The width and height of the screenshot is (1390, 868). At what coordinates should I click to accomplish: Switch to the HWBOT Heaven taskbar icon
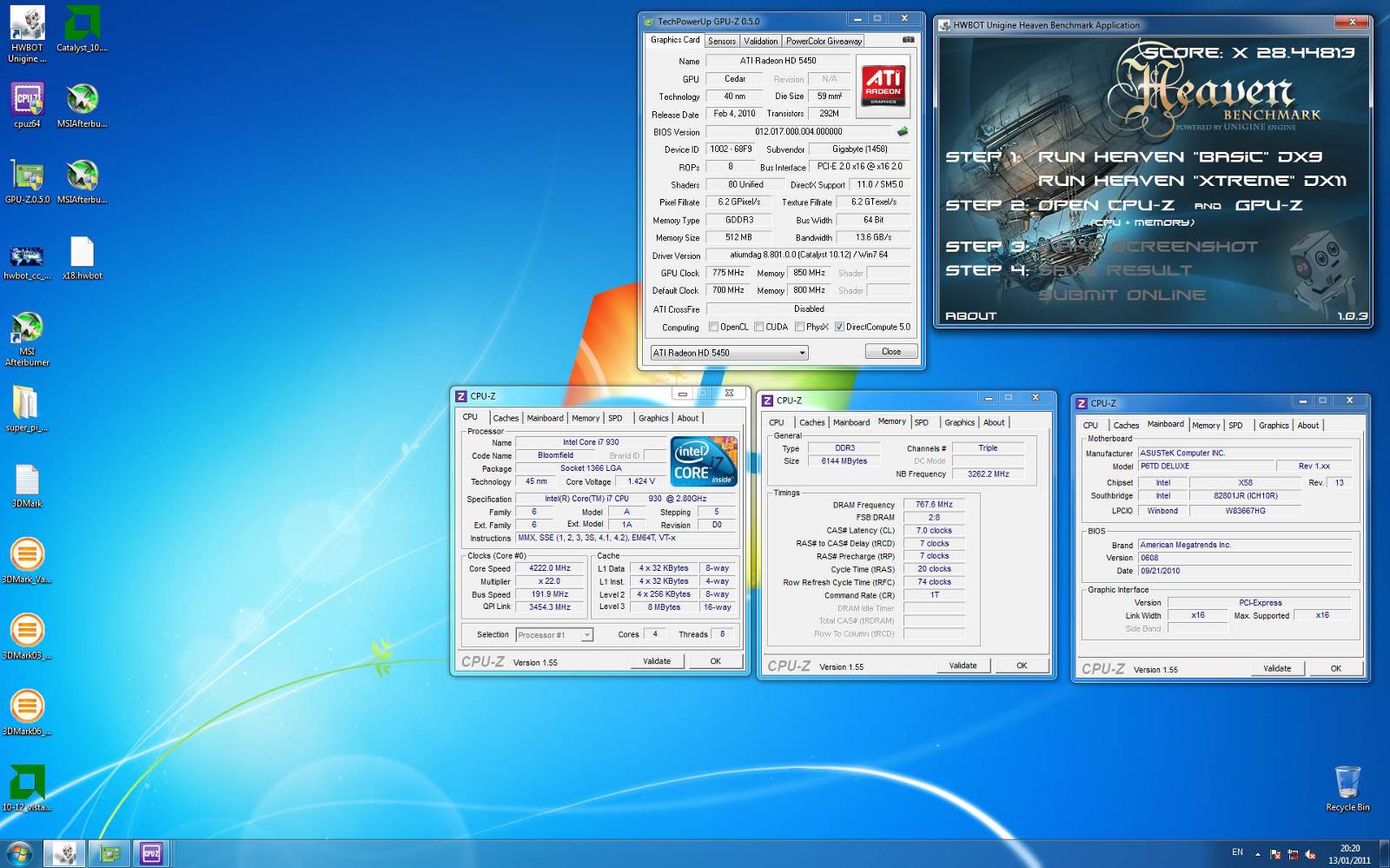64,854
